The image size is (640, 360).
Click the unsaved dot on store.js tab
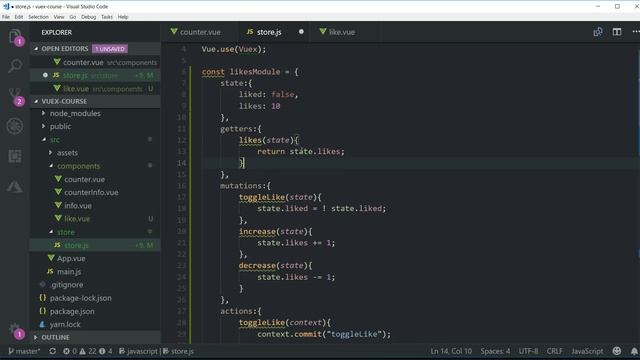point(301,32)
